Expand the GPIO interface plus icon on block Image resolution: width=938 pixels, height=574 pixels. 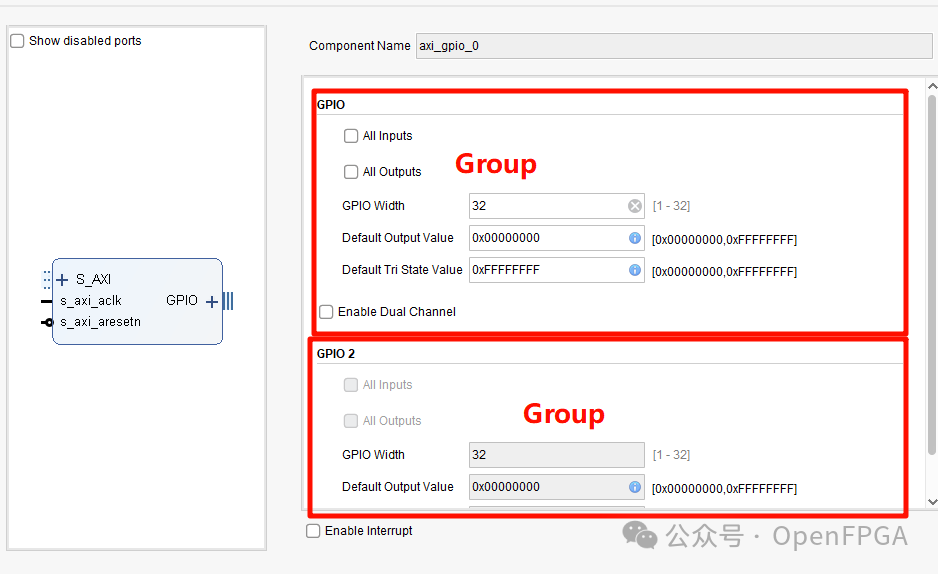coord(212,301)
